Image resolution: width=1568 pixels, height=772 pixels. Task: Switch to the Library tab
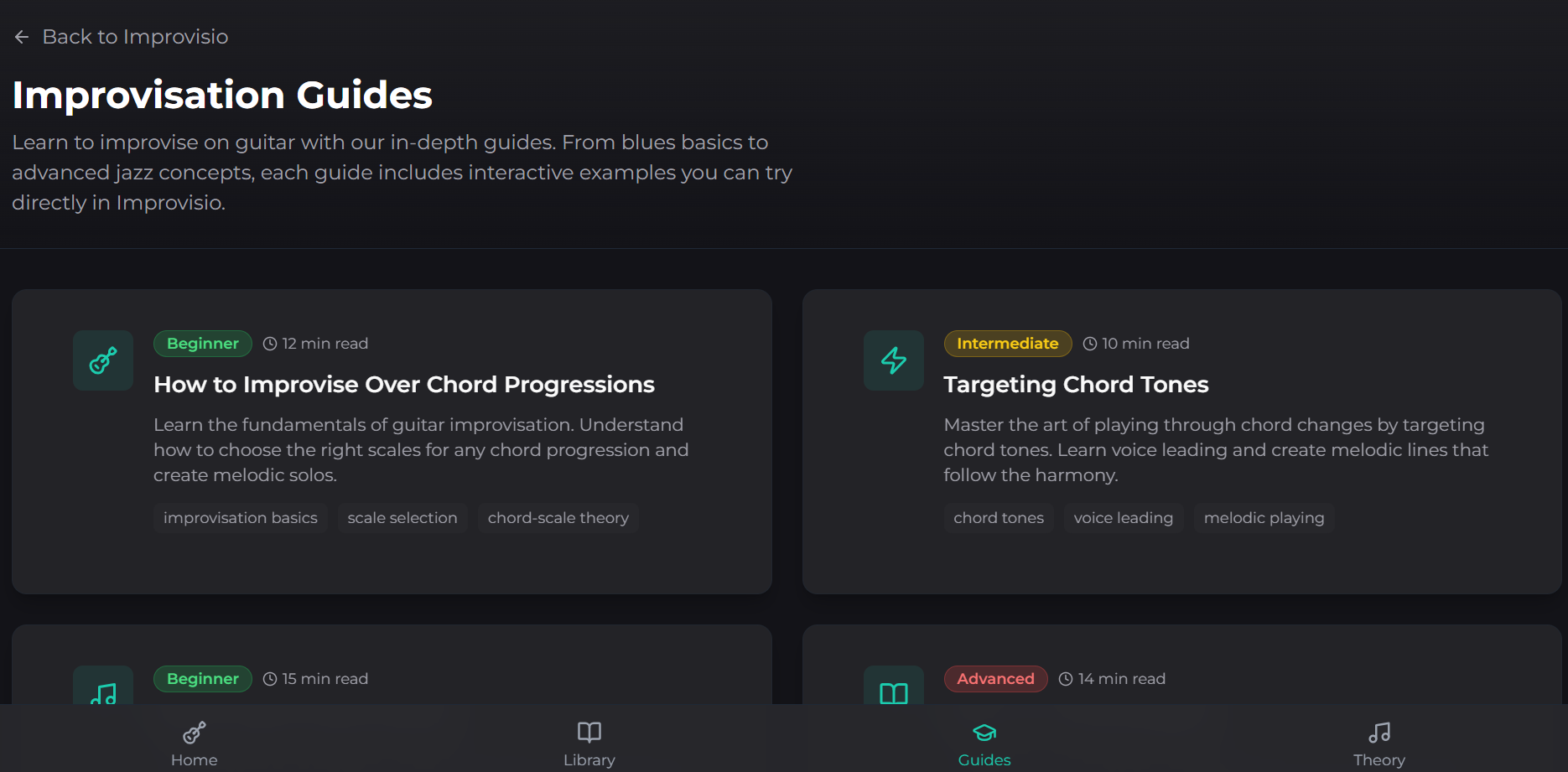[589, 743]
